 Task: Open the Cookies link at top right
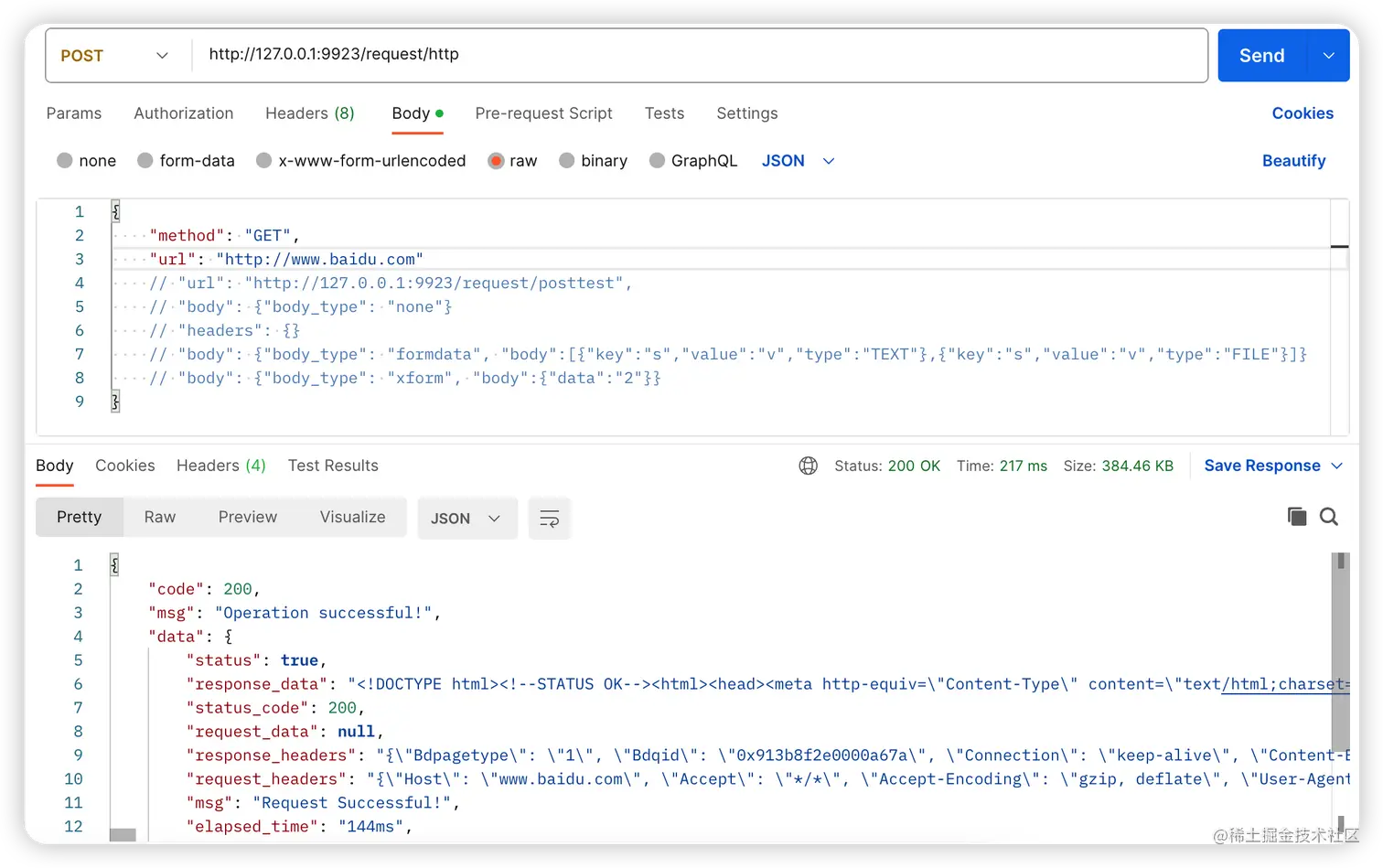(x=1303, y=113)
